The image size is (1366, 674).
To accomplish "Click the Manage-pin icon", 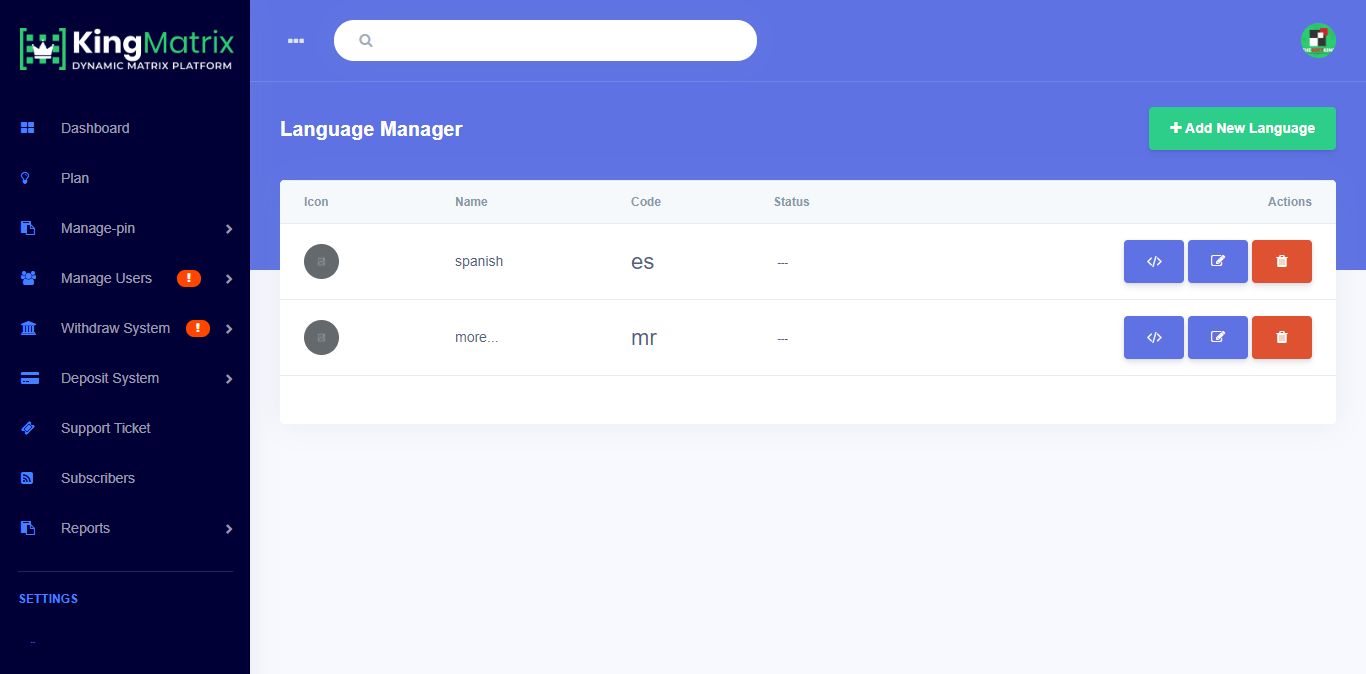I will pyautogui.click(x=28, y=228).
